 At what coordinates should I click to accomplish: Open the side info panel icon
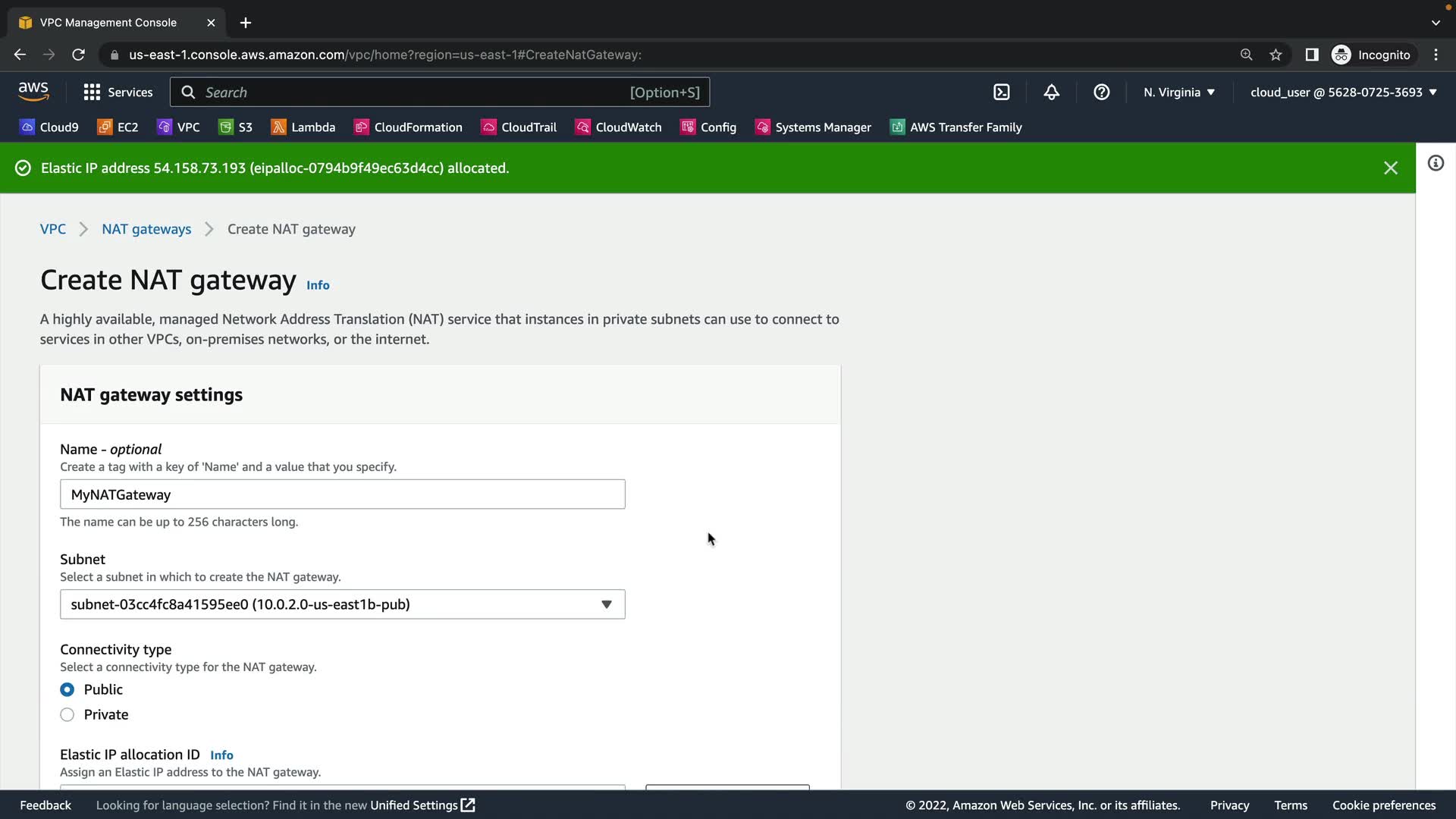(x=1436, y=164)
